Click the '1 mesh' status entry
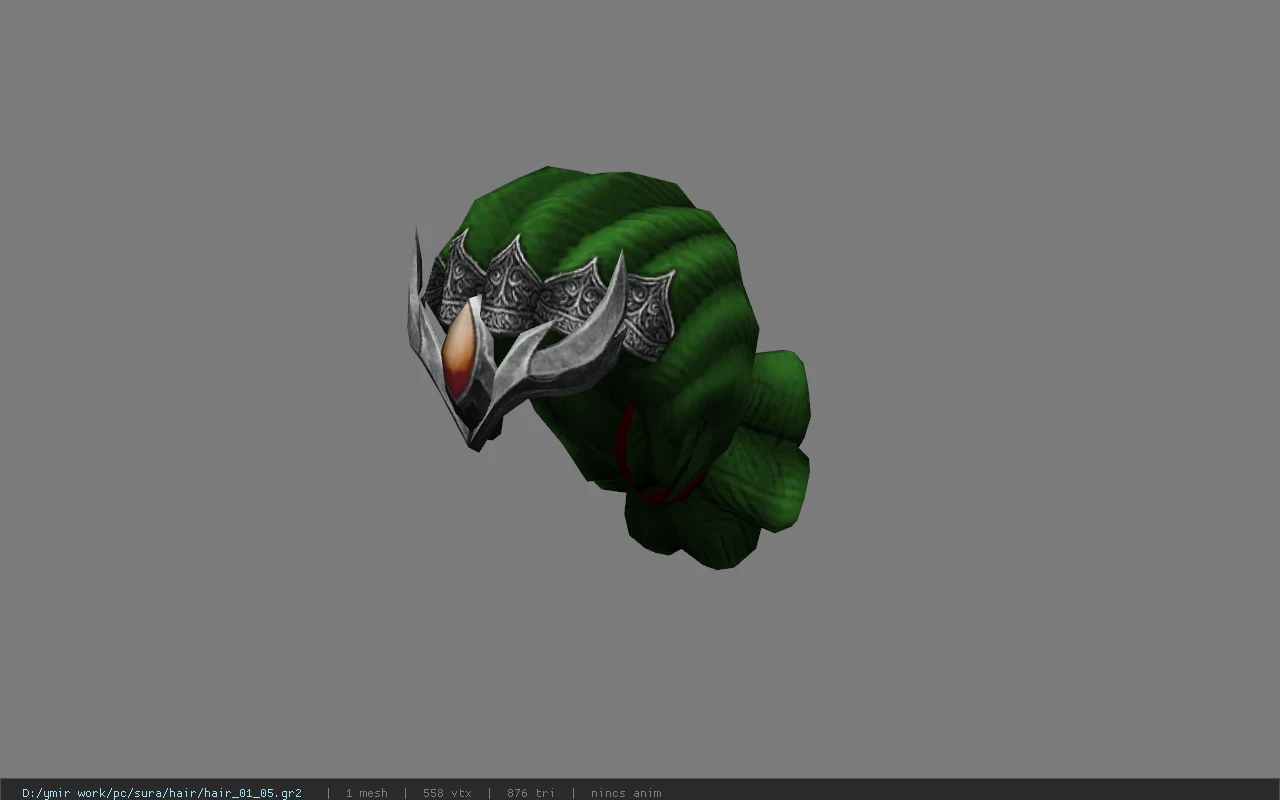Viewport: 1280px width, 800px height. pyautogui.click(x=366, y=793)
